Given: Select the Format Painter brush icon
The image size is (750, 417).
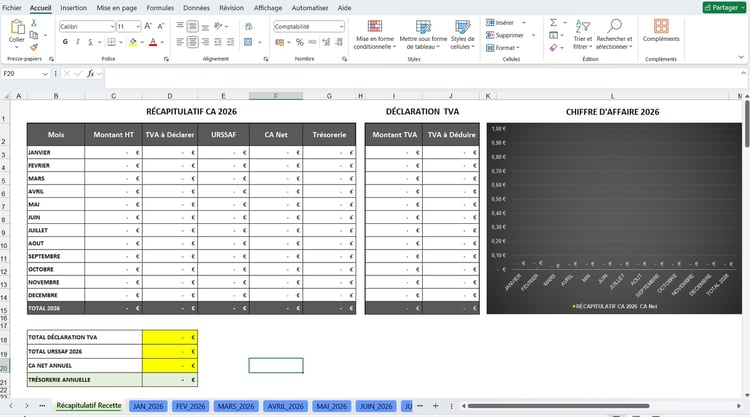Looking at the screenshot, I should [33, 47].
